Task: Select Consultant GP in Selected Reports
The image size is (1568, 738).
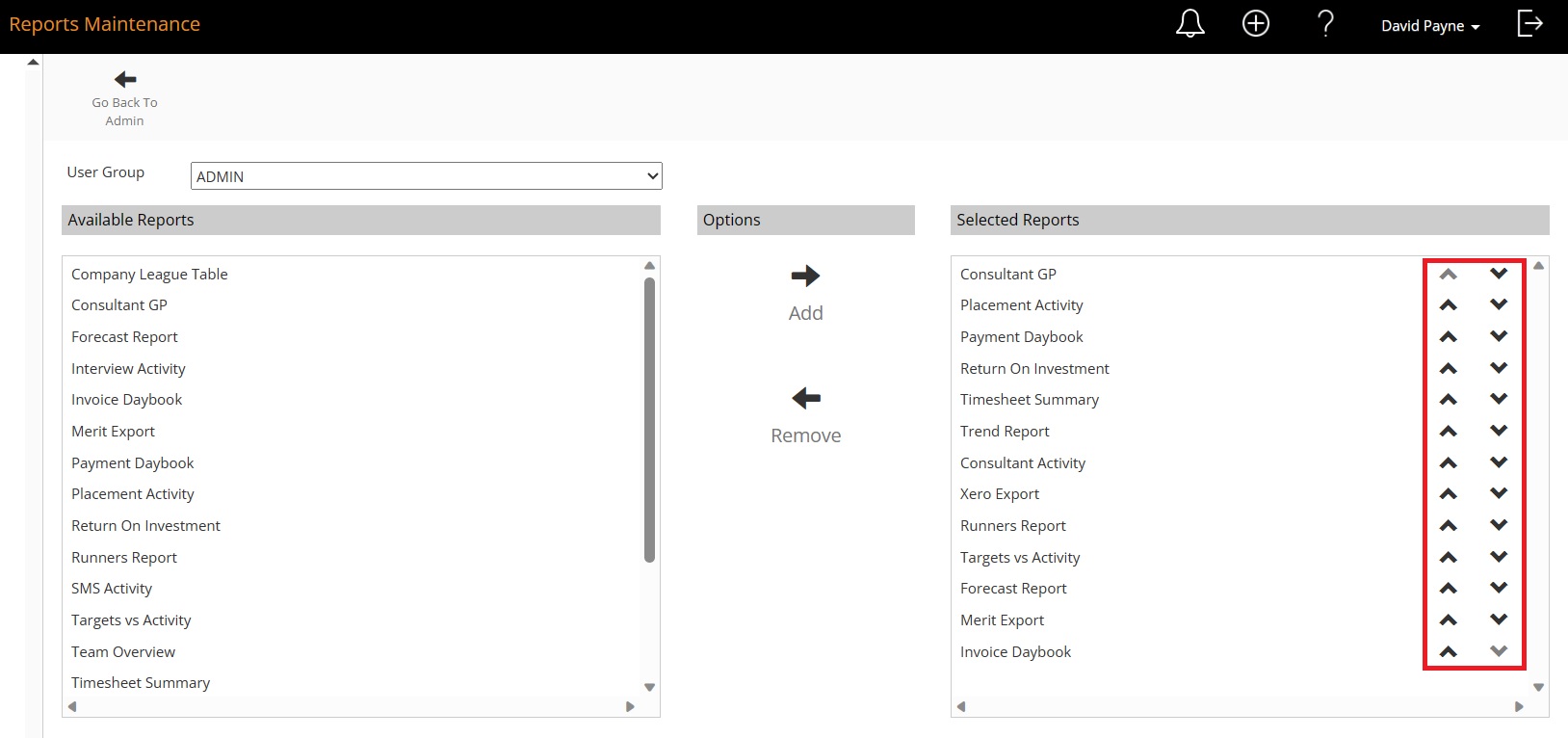Action: (x=1008, y=275)
